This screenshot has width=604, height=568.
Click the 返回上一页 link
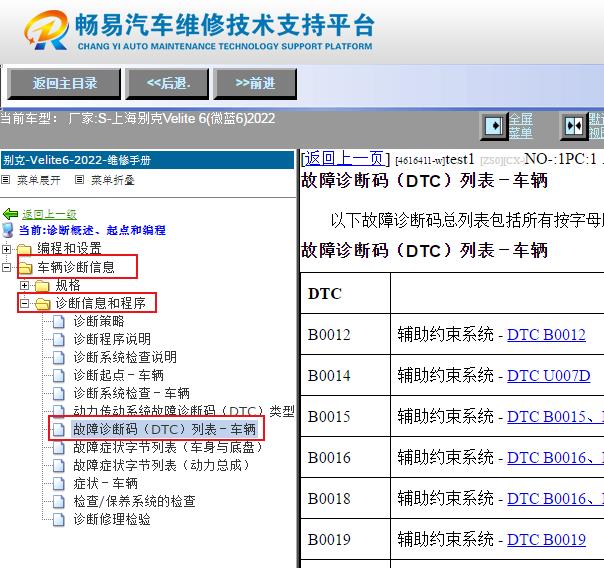point(344,158)
